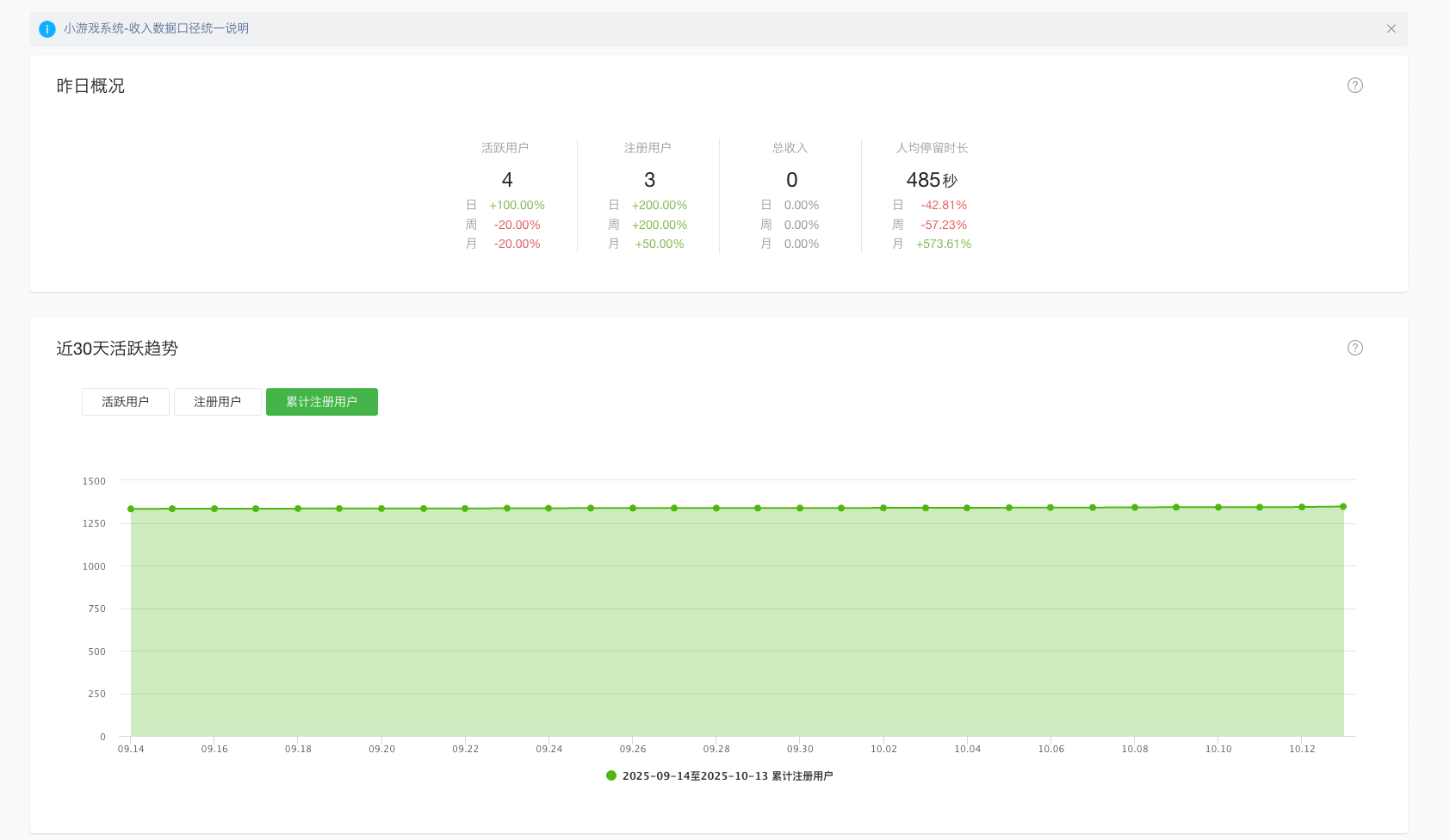The image size is (1450, 840).
Task: Open the 小游戏系统-收入数据口径统一说明 notice link
Action: tap(156, 28)
